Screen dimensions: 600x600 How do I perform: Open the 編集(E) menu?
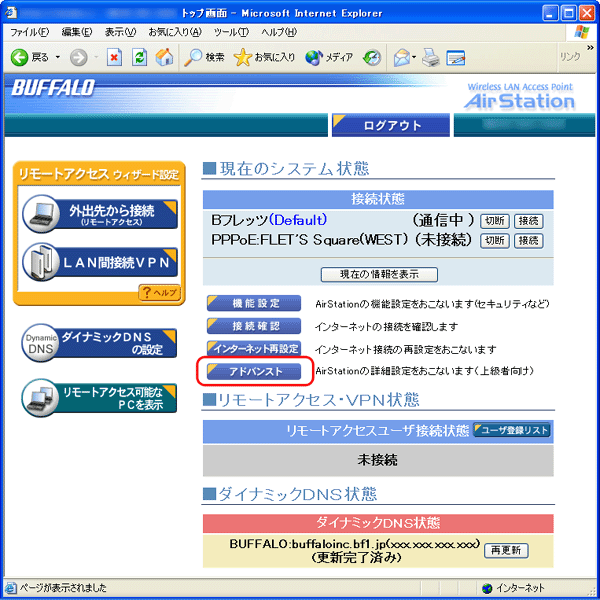77,32
